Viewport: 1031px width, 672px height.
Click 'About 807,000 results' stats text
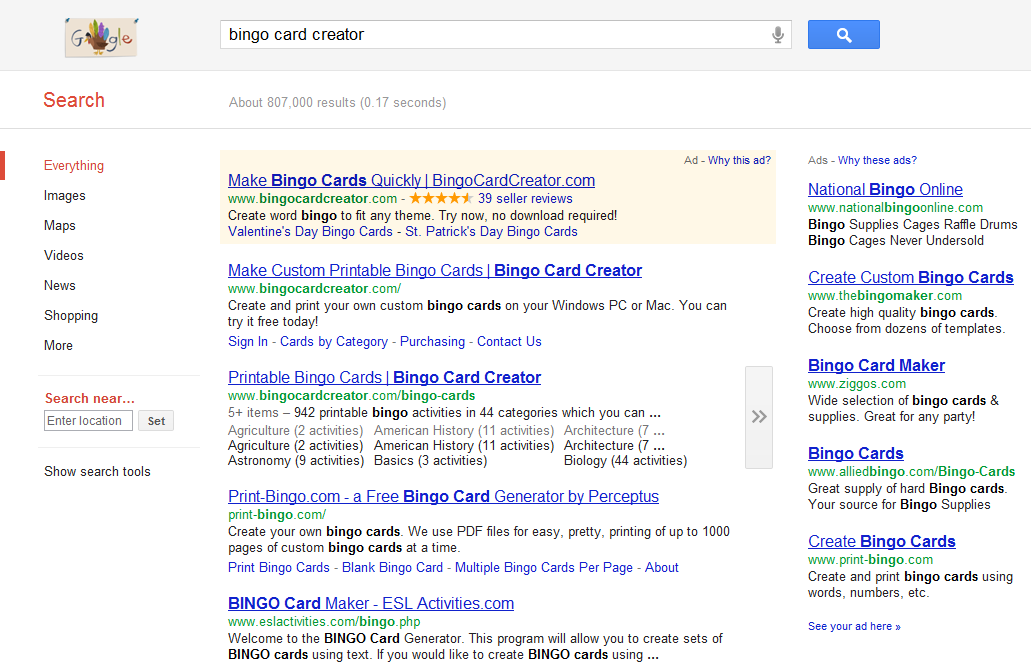[x=337, y=103]
